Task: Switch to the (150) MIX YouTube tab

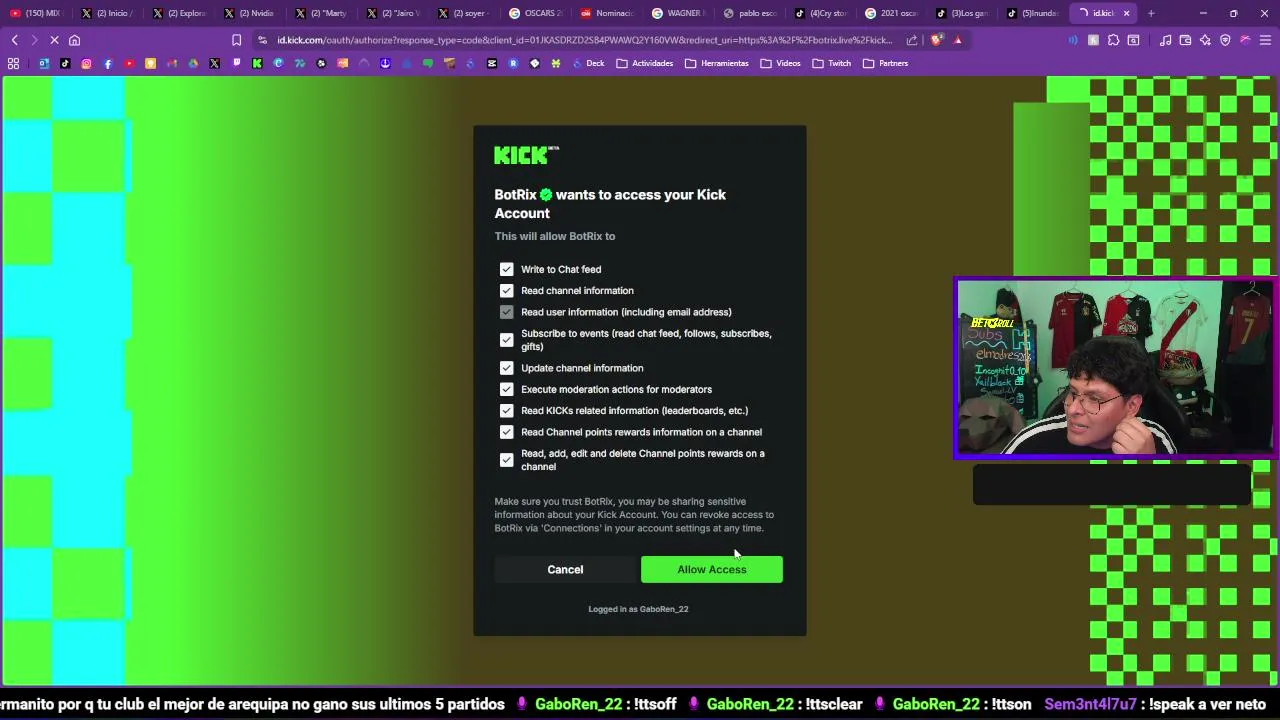Action: [36, 13]
